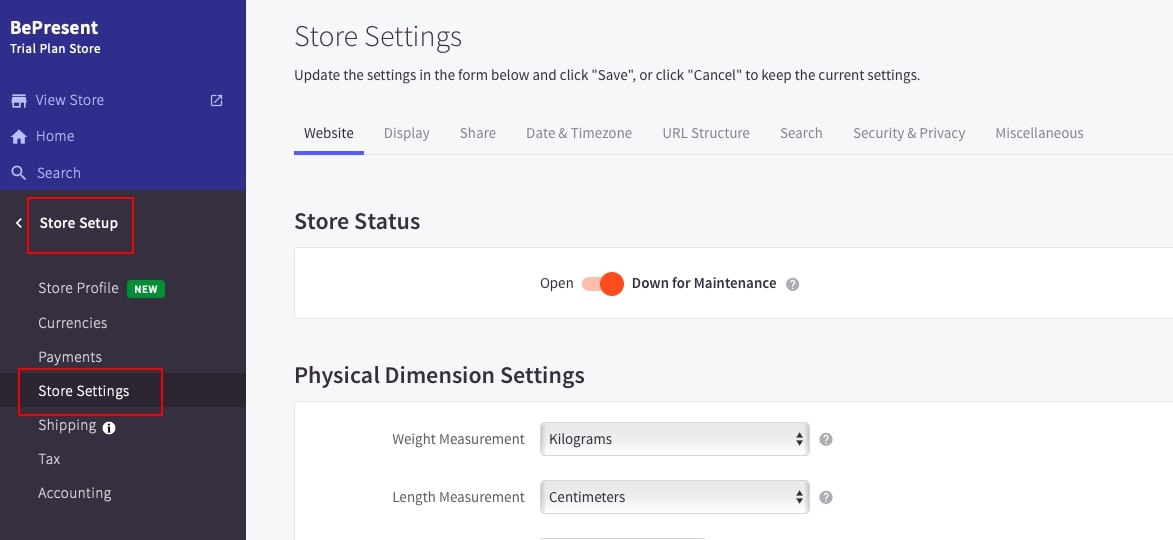
Task: Collapse Store Setup with back chevron
Action: click(x=19, y=223)
